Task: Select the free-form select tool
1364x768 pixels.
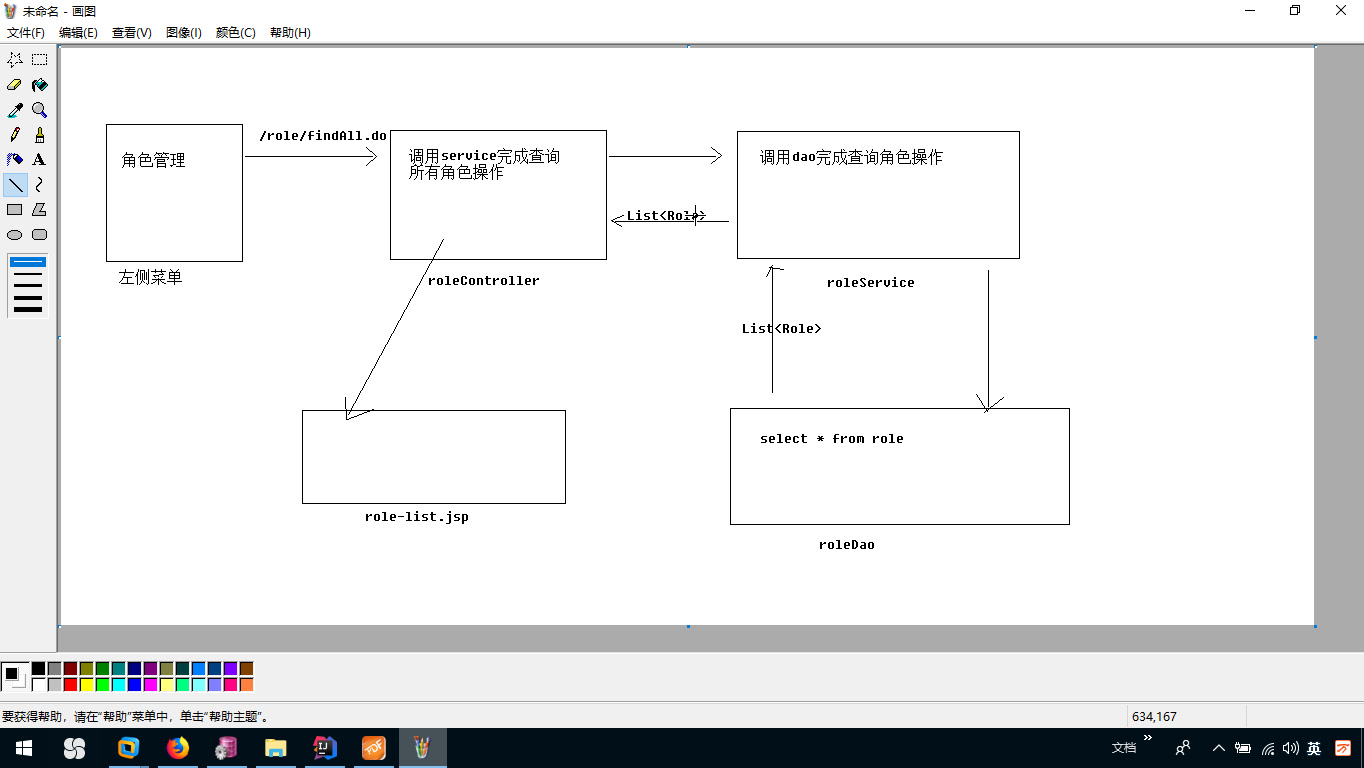Action: pos(14,59)
